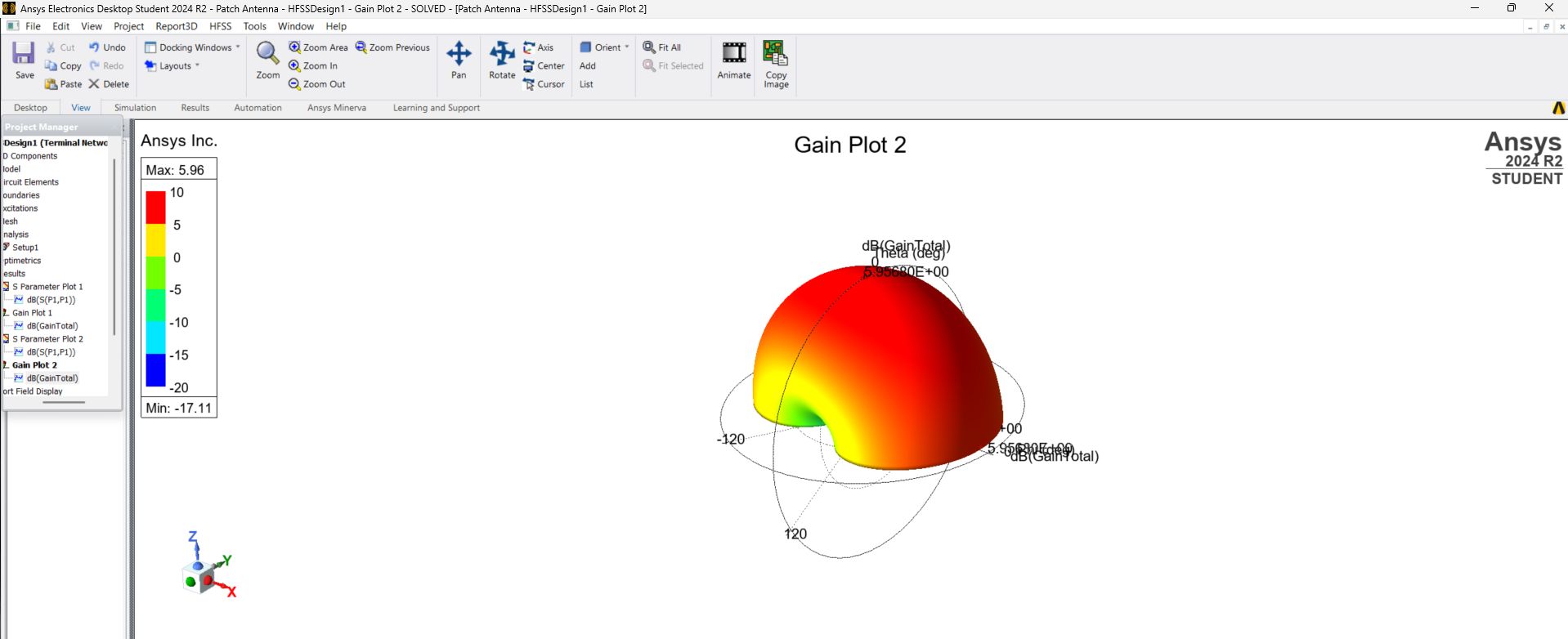1568x639 pixels.
Task: Open the Window menu
Action: coord(296,26)
